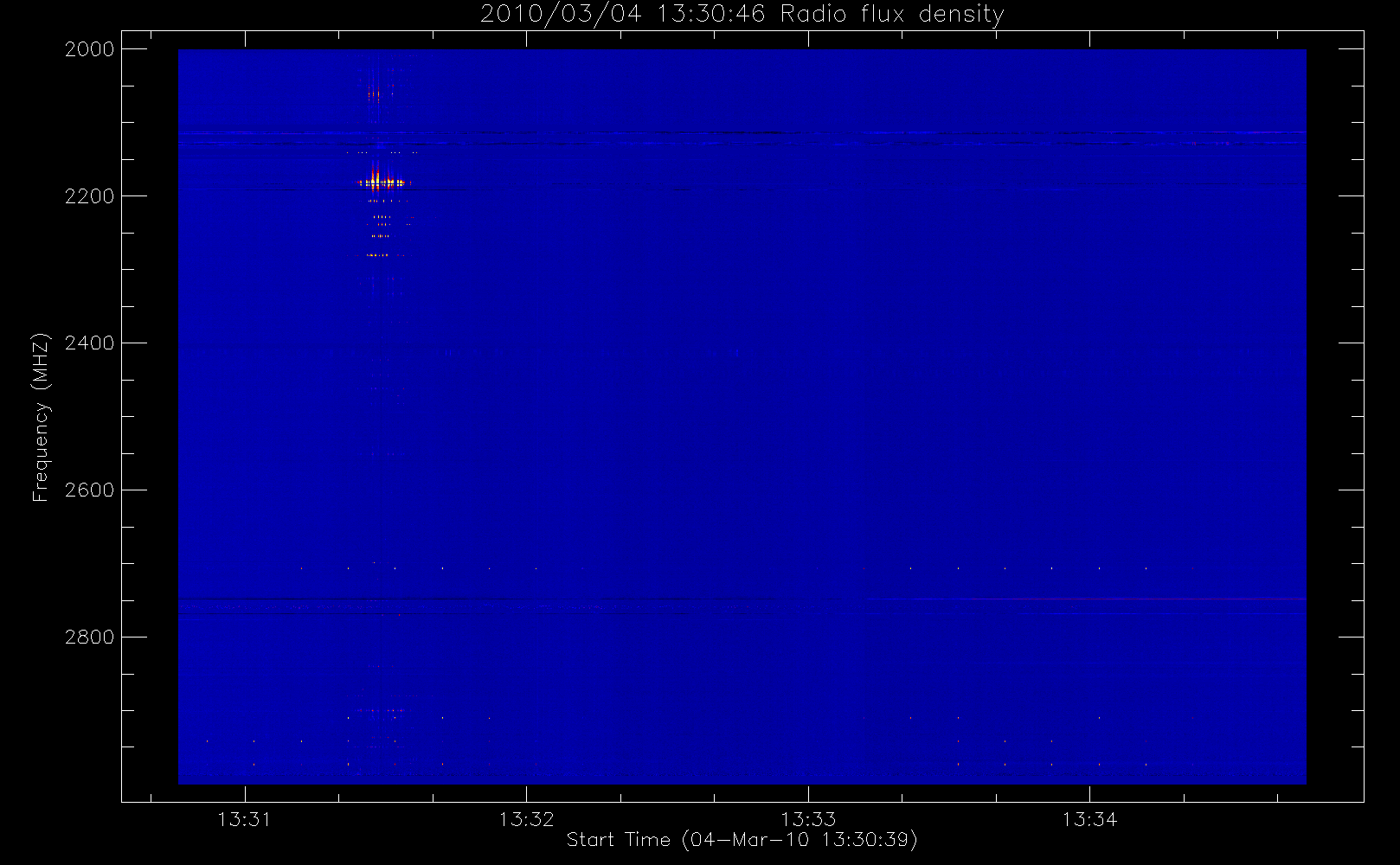Screen dimensions: 1400x865
Task: Select the 2000 frequency tick label
Action: pyautogui.click(x=90, y=49)
